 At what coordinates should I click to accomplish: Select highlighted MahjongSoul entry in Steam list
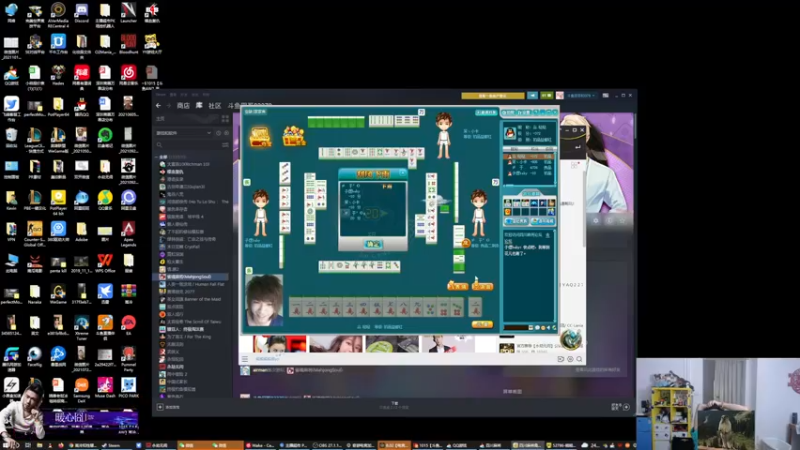click(191, 277)
